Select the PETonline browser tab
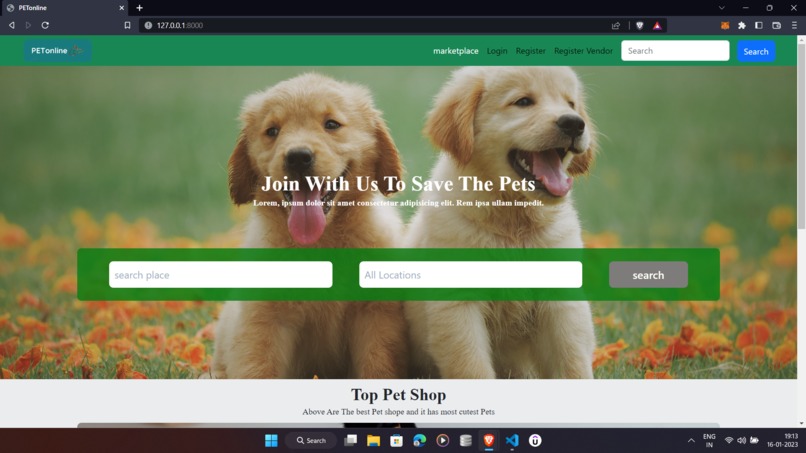The height and width of the screenshot is (453, 806). 63,8
